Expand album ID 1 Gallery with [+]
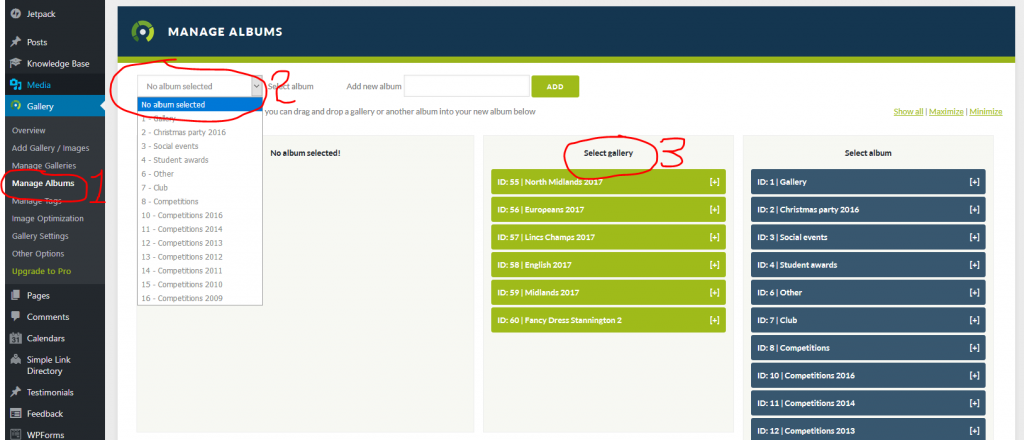 point(974,182)
